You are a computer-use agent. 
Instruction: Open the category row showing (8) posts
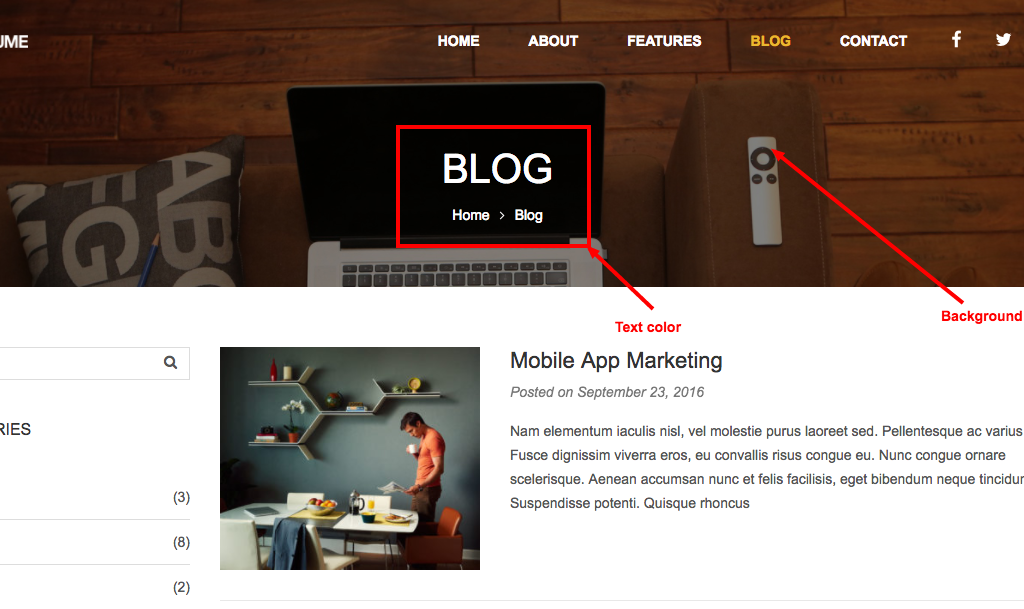[95, 542]
